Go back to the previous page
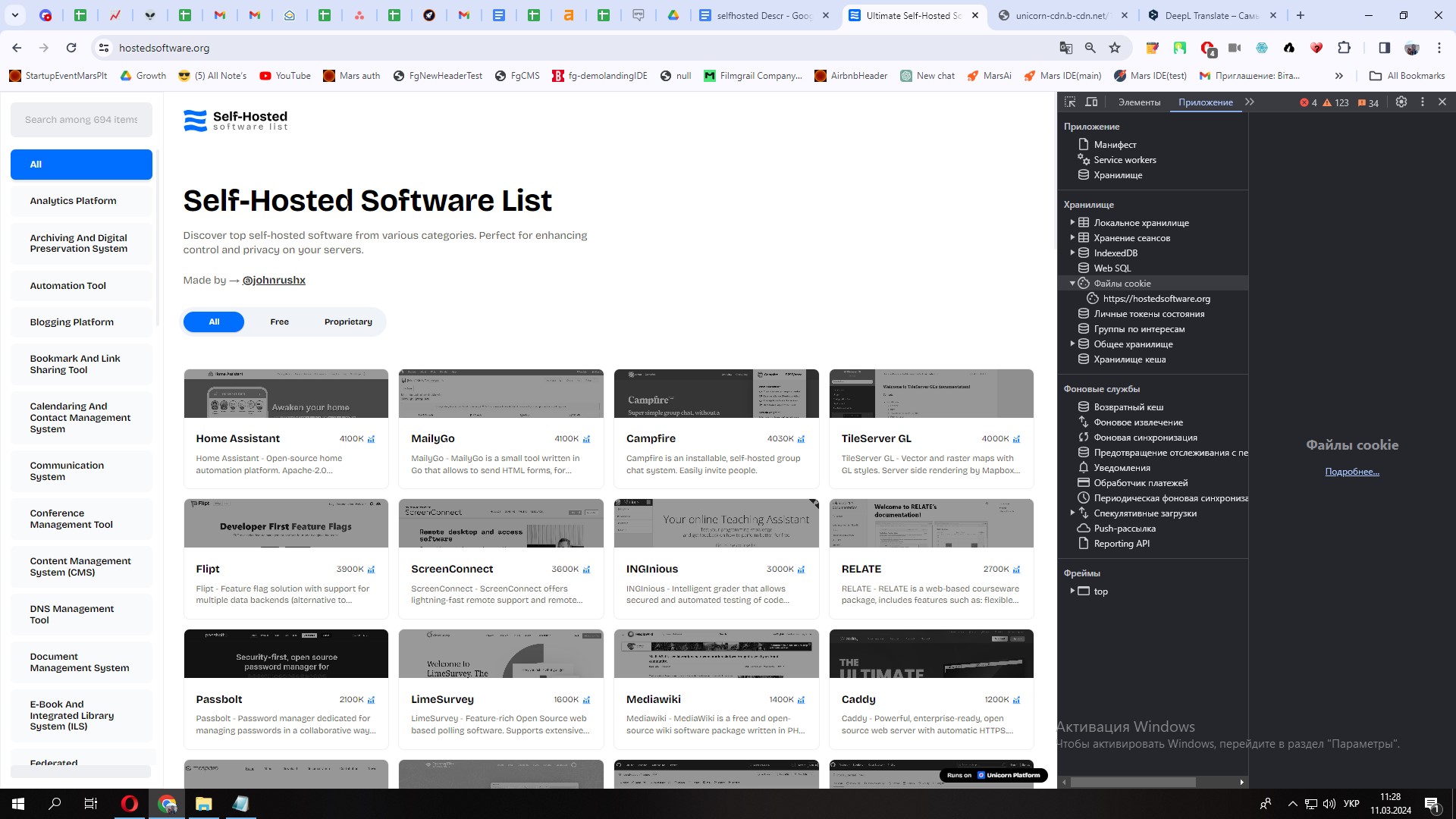The width and height of the screenshot is (1456, 819). point(17,48)
